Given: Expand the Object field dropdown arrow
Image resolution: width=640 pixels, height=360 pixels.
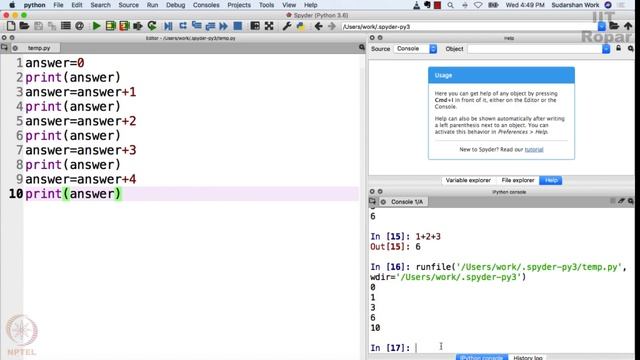Looking at the screenshot, I should click(x=606, y=49).
